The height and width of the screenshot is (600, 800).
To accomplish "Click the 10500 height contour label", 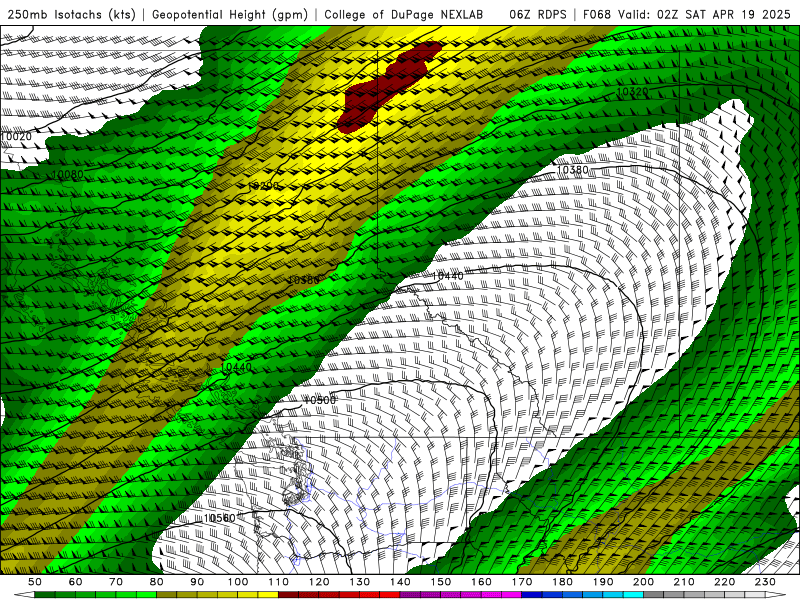I will pos(320,401).
